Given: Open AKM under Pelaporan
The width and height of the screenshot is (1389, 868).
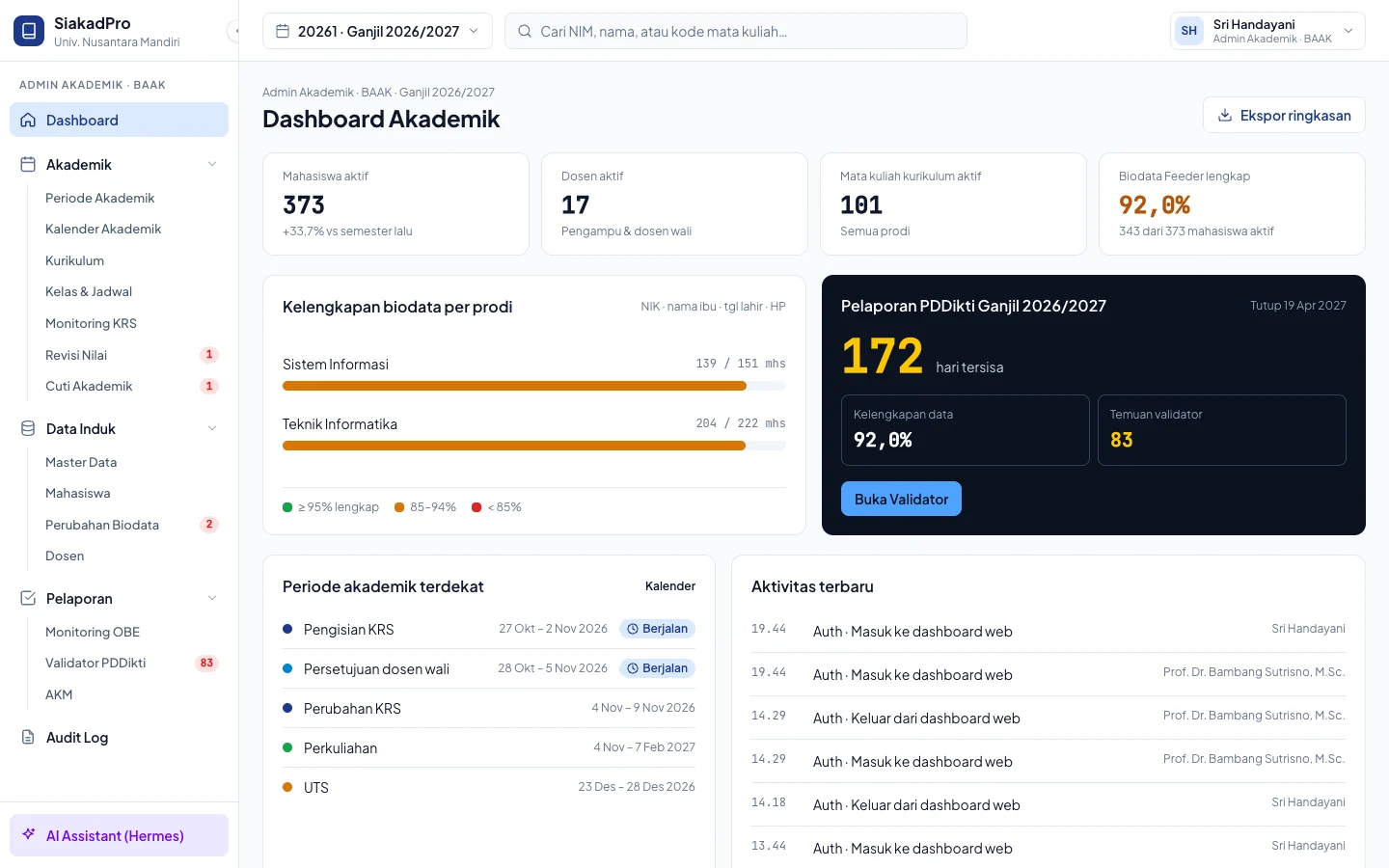Looking at the screenshot, I should pyautogui.click(x=130, y=694).
